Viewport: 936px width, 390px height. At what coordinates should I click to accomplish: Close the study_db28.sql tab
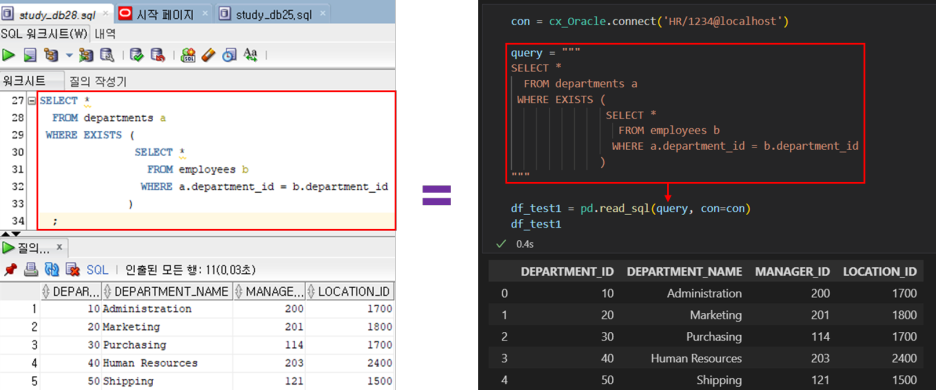click(x=106, y=13)
